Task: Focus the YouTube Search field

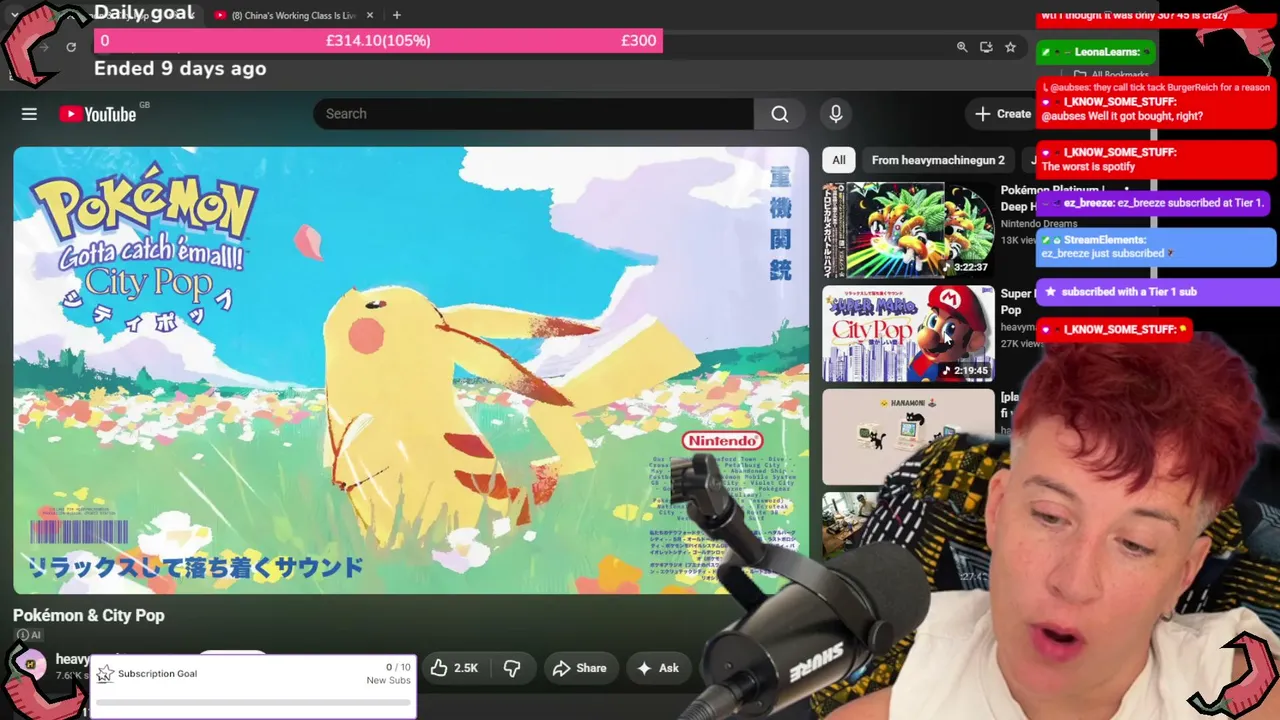Action: [x=533, y=114]
